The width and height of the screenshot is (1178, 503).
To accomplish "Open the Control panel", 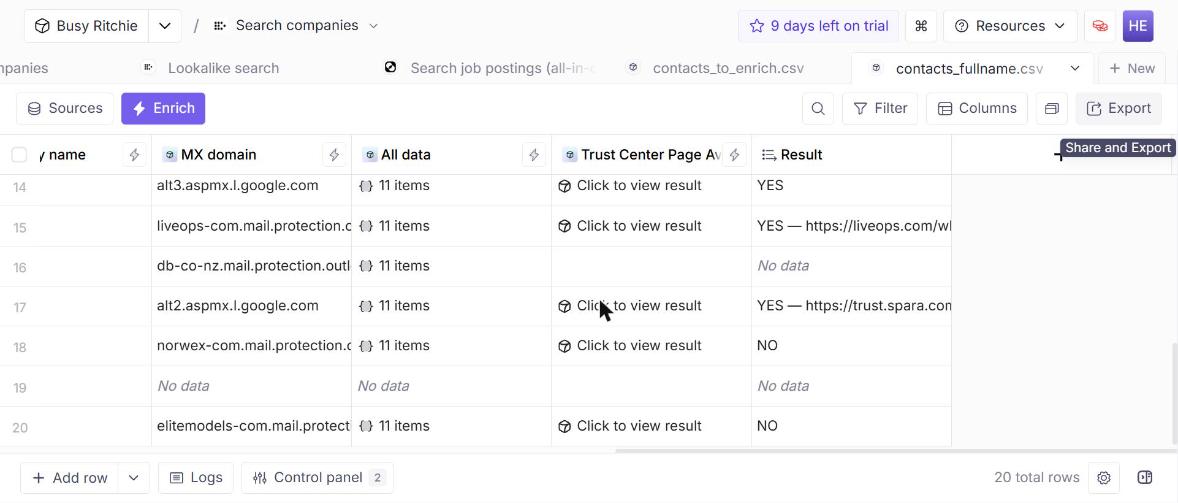I will coord(317,477).
